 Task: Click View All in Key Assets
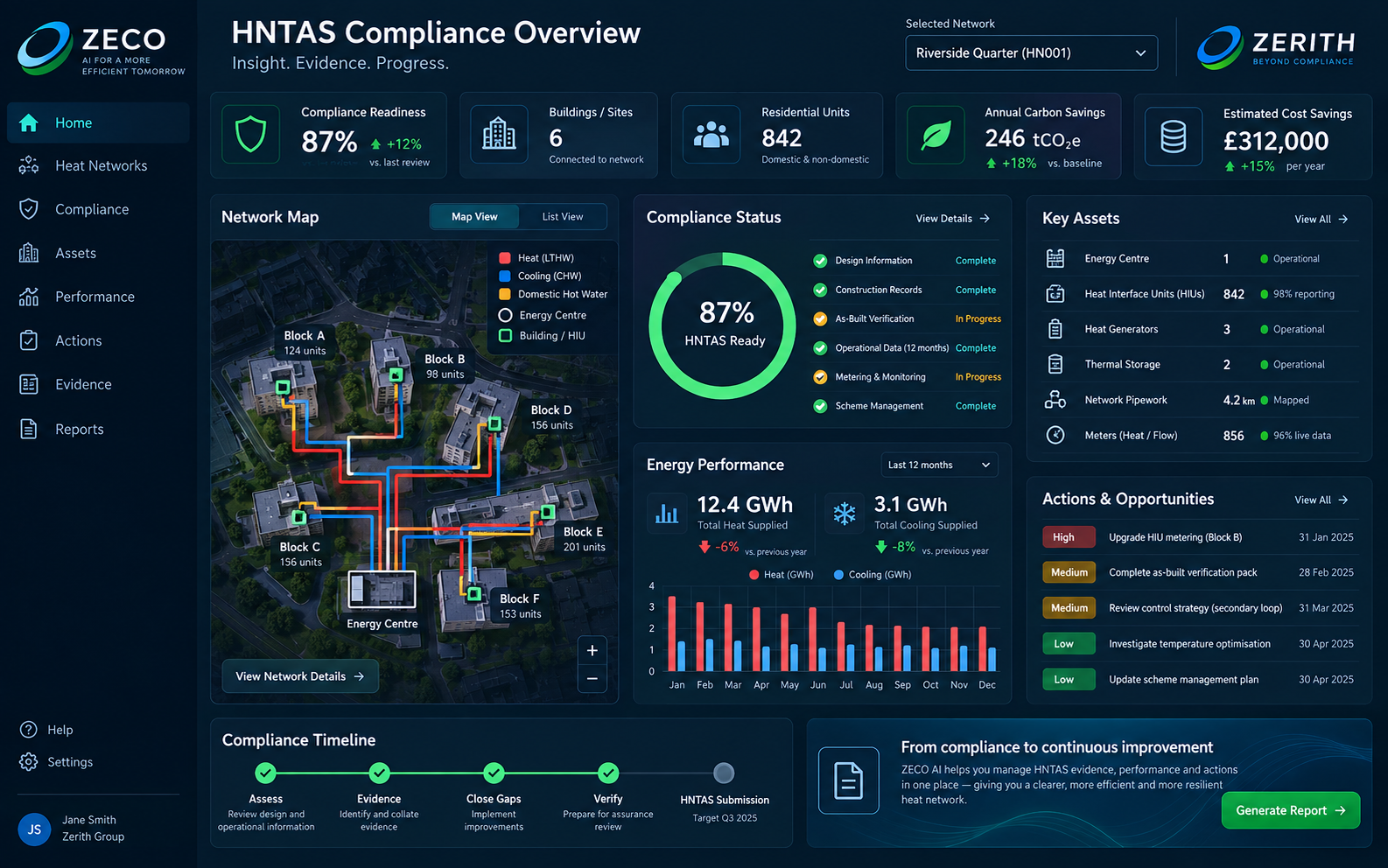1321,220
